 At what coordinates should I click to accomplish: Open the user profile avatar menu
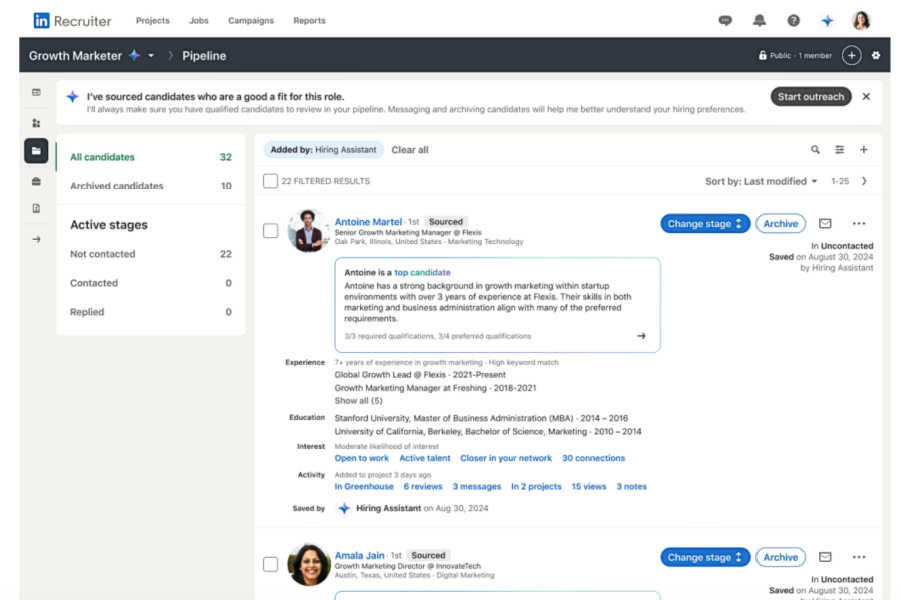pyautogui.click(x=861, y=21)
